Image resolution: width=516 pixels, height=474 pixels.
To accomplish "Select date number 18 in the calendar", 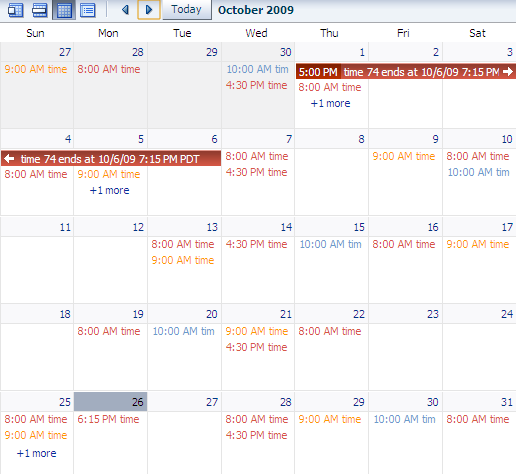I will pos(65,314).
